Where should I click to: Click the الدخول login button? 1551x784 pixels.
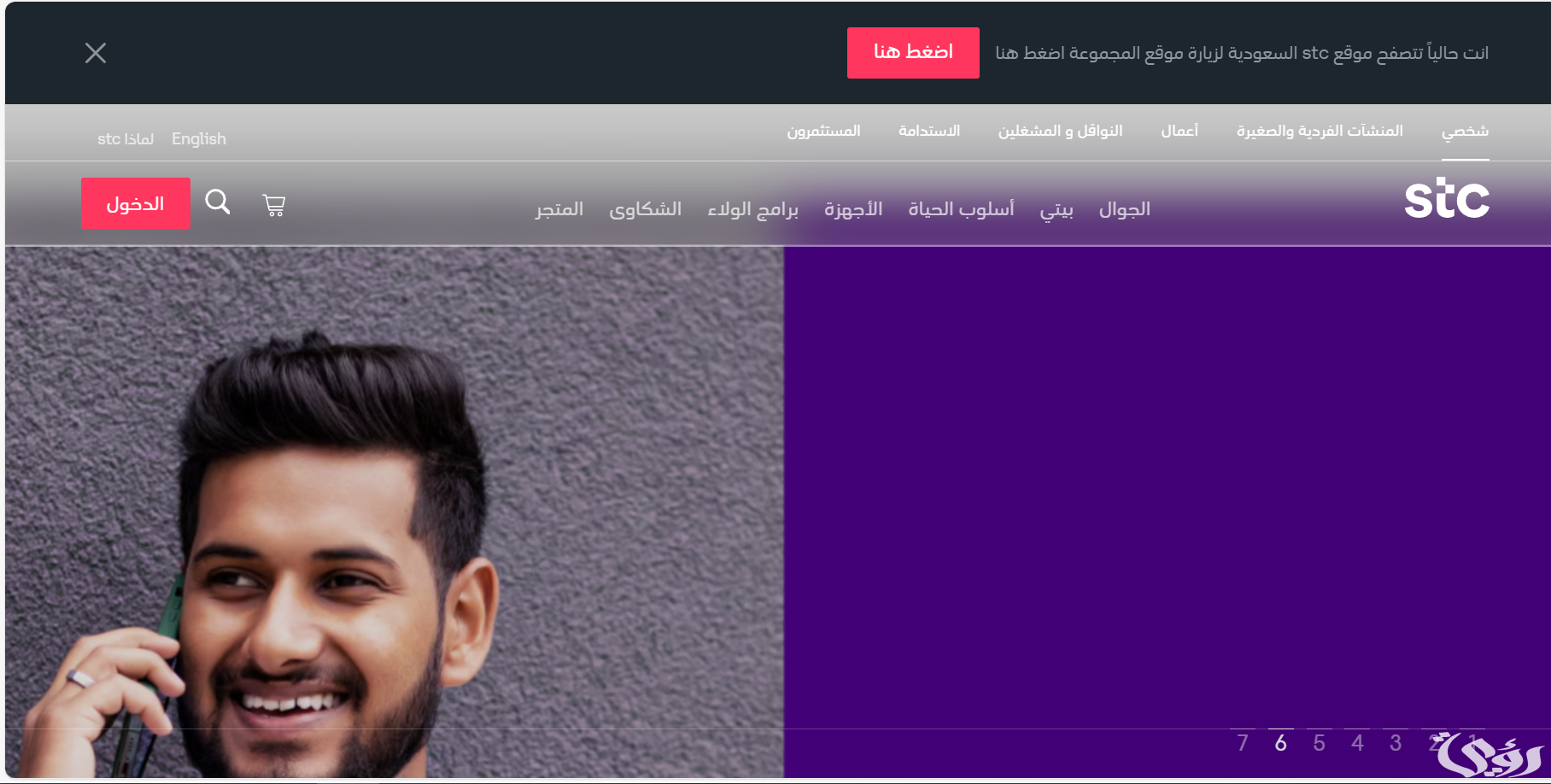[x=136, y=203]
